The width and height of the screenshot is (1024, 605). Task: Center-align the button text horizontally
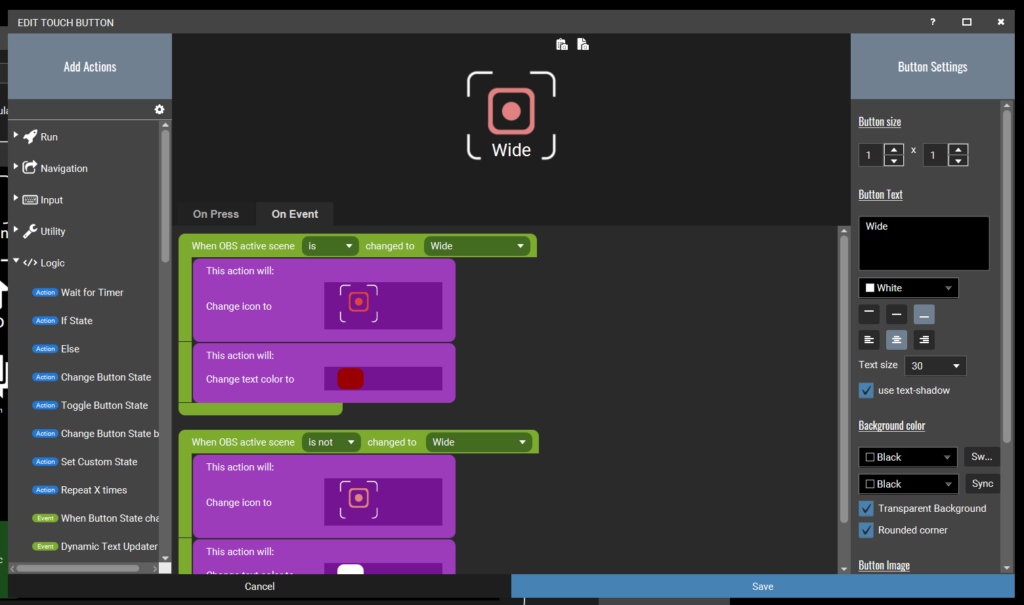(x=897, y=340)
